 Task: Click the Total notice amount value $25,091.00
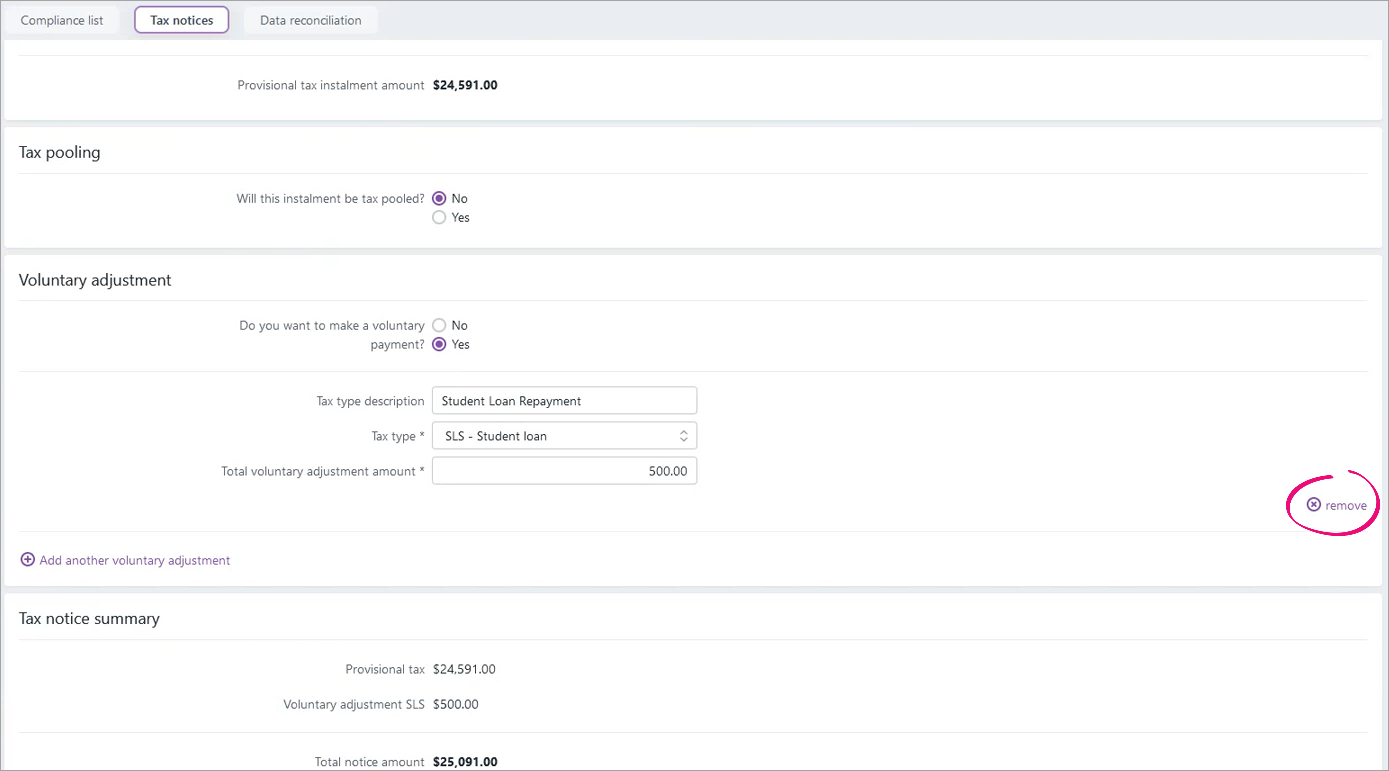465,762
